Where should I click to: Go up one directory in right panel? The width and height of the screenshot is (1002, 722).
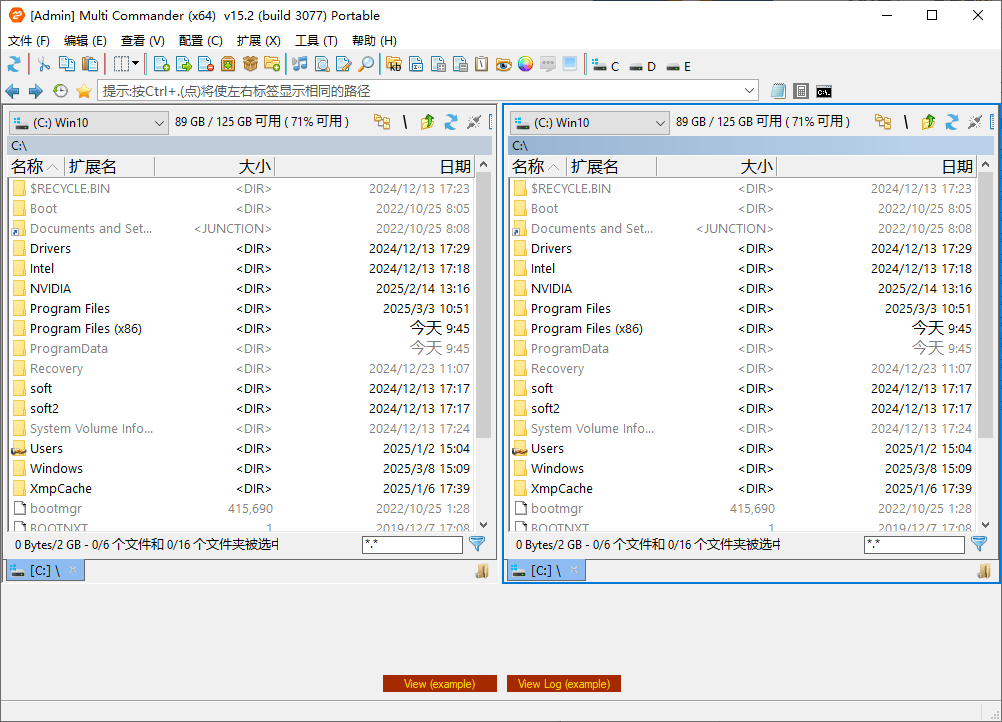pos(927,121)
